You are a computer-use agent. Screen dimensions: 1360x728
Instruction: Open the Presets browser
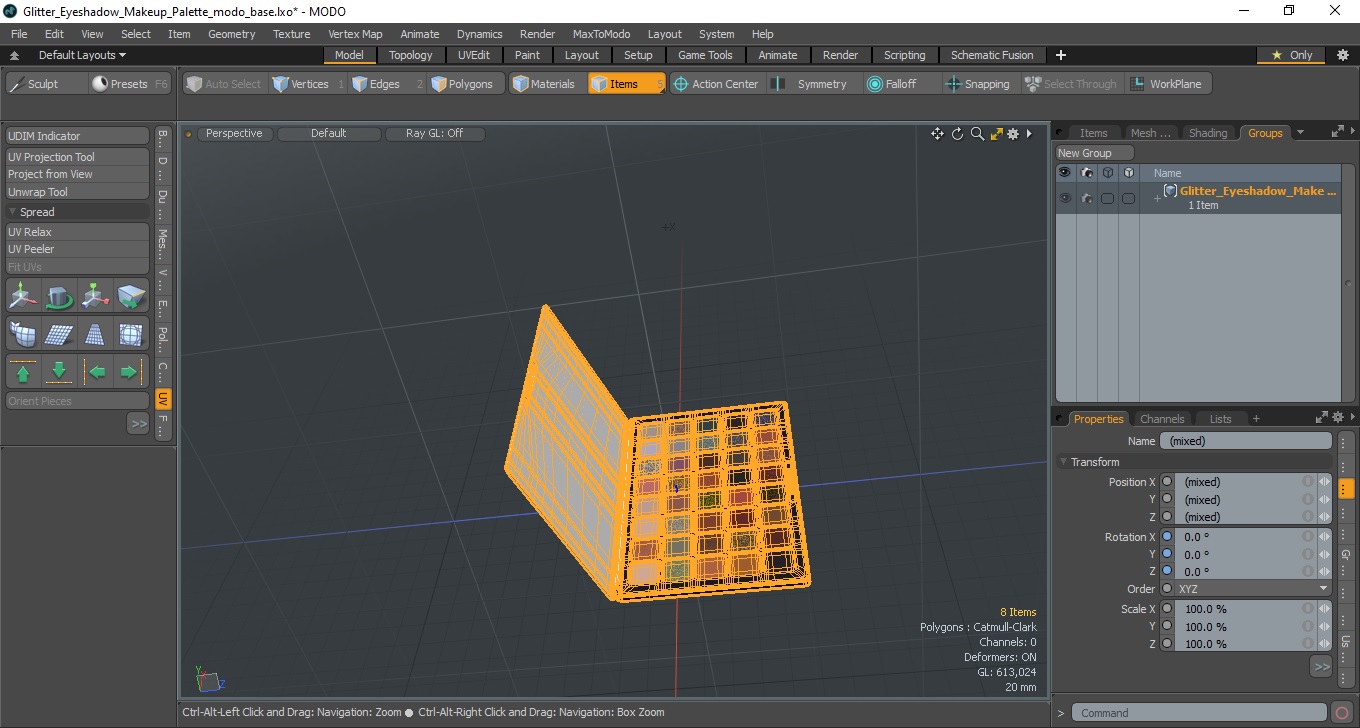pos(131,84)
